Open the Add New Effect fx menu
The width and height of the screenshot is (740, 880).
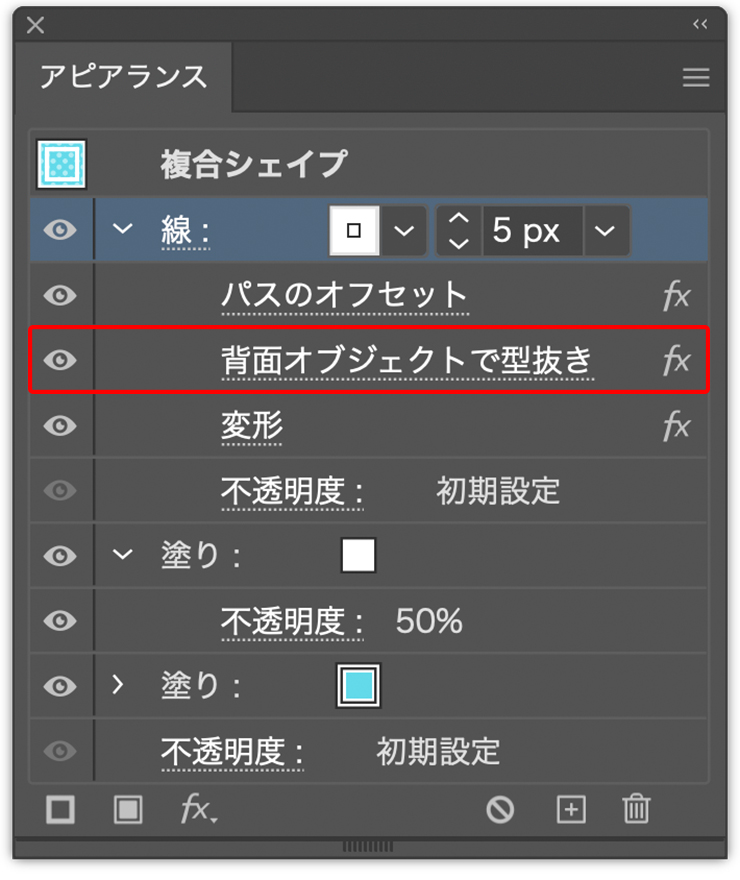(x=198, y=809)
